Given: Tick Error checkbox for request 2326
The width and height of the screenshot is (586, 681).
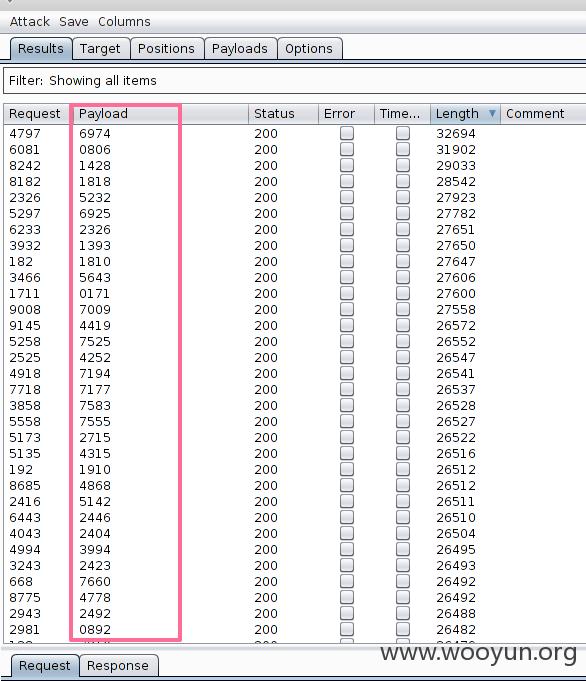Looking at the screenshot, I should pyautogui.click(x=347, y=197).
